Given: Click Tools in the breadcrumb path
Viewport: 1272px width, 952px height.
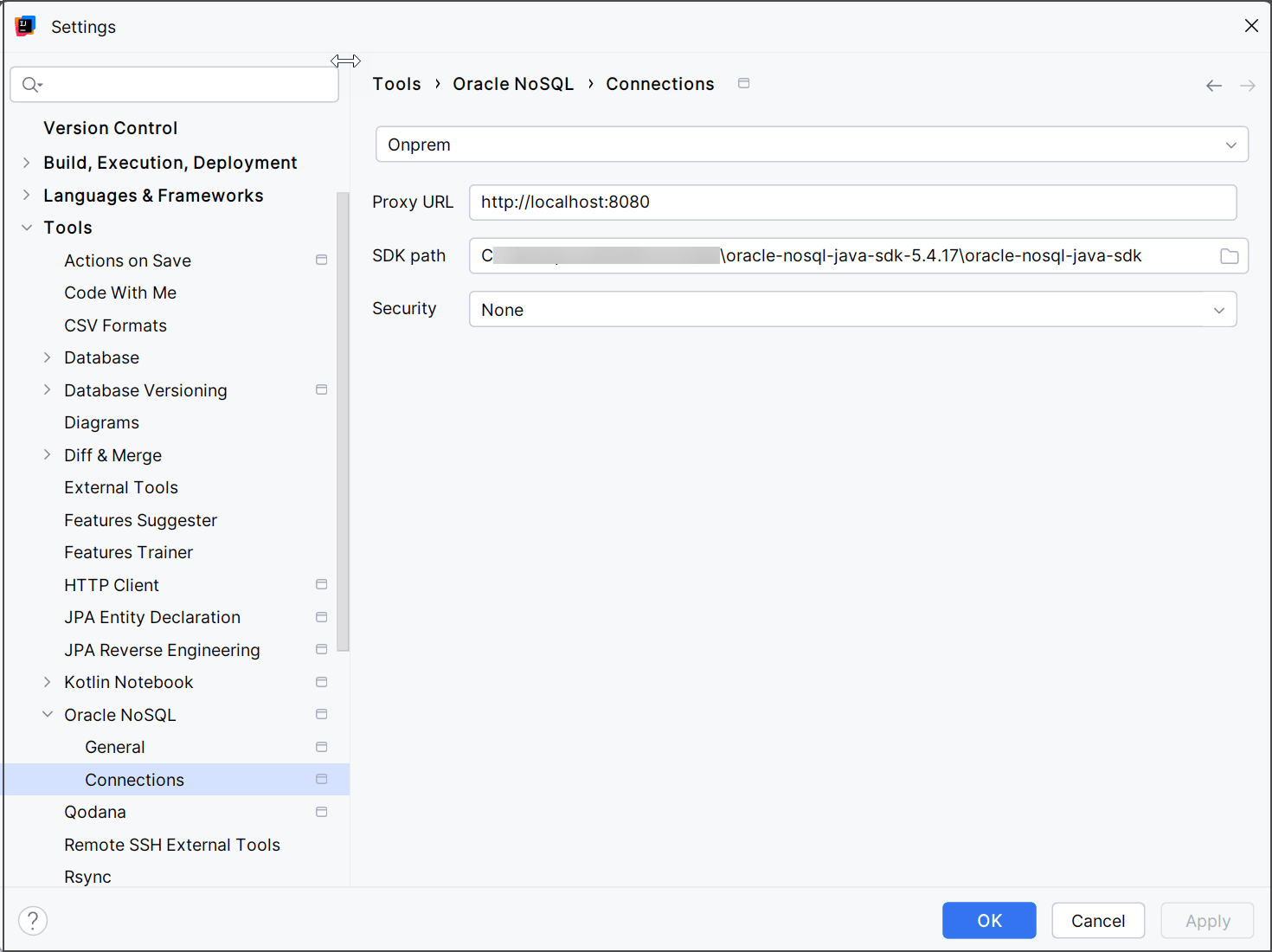Looking at the screenshot, I should [x=397, y=83].
